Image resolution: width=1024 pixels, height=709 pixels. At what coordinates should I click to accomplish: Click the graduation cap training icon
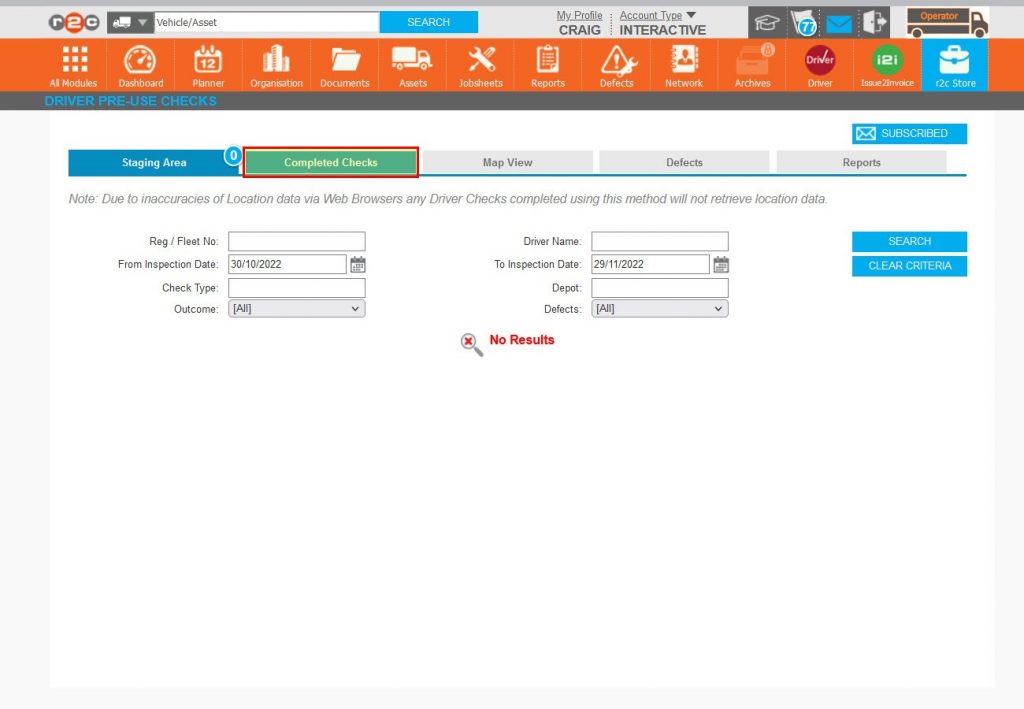(x=766, y=21)
